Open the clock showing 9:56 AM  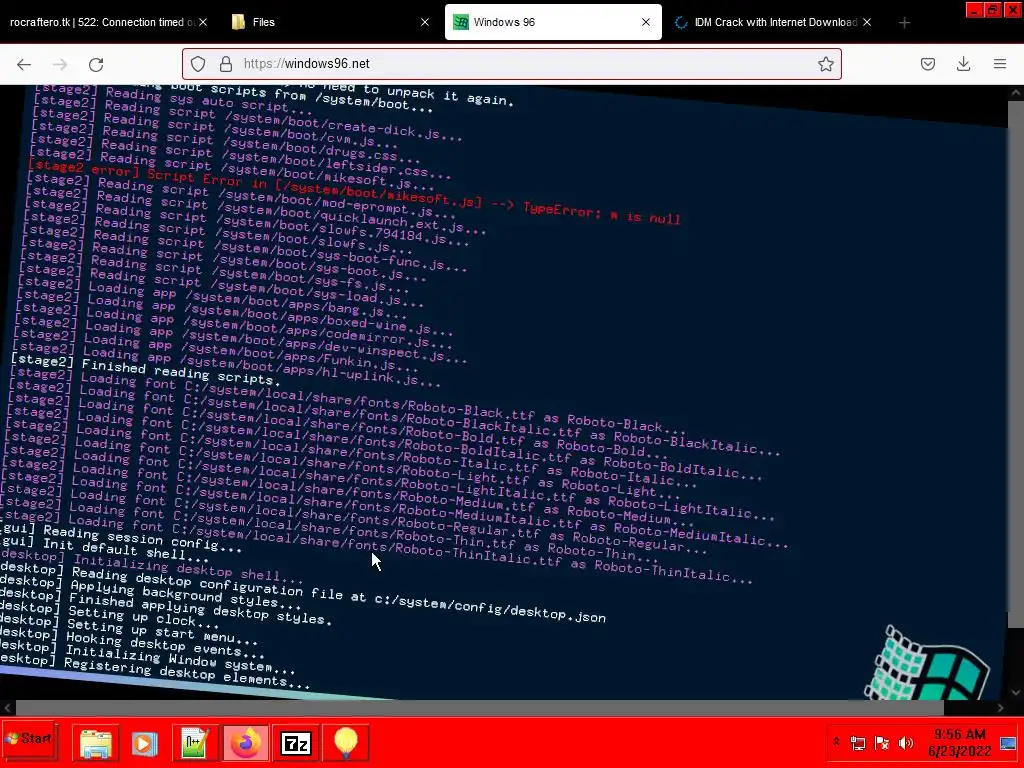pos(959,743)
